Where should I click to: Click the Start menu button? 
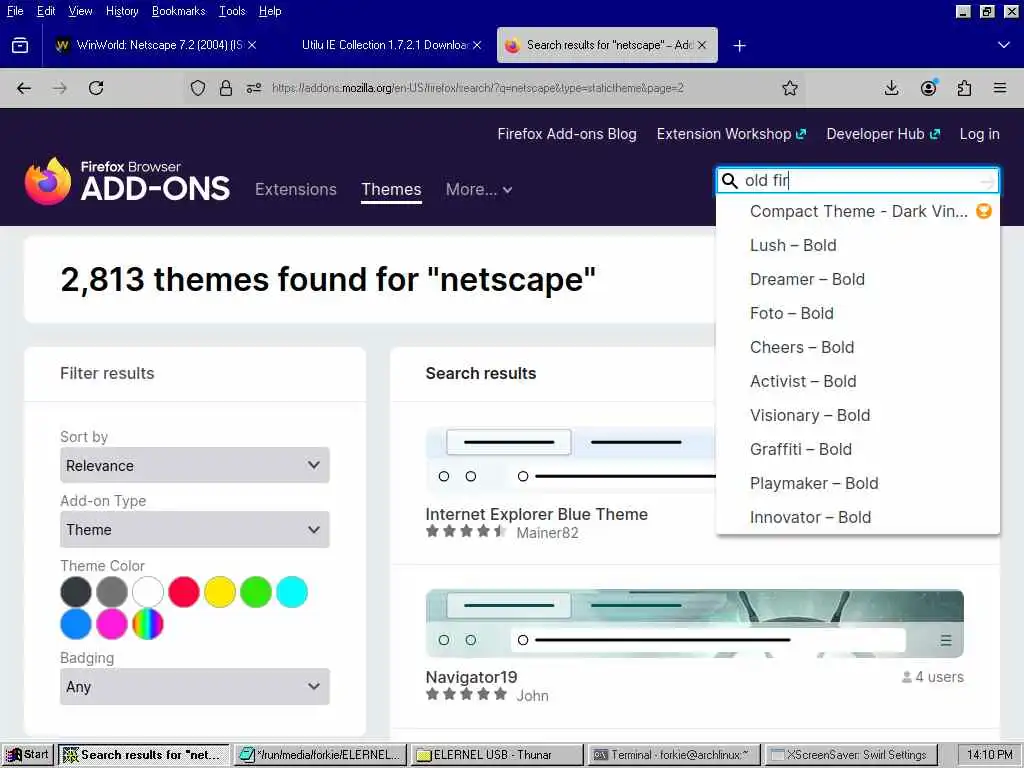(27, 755)
